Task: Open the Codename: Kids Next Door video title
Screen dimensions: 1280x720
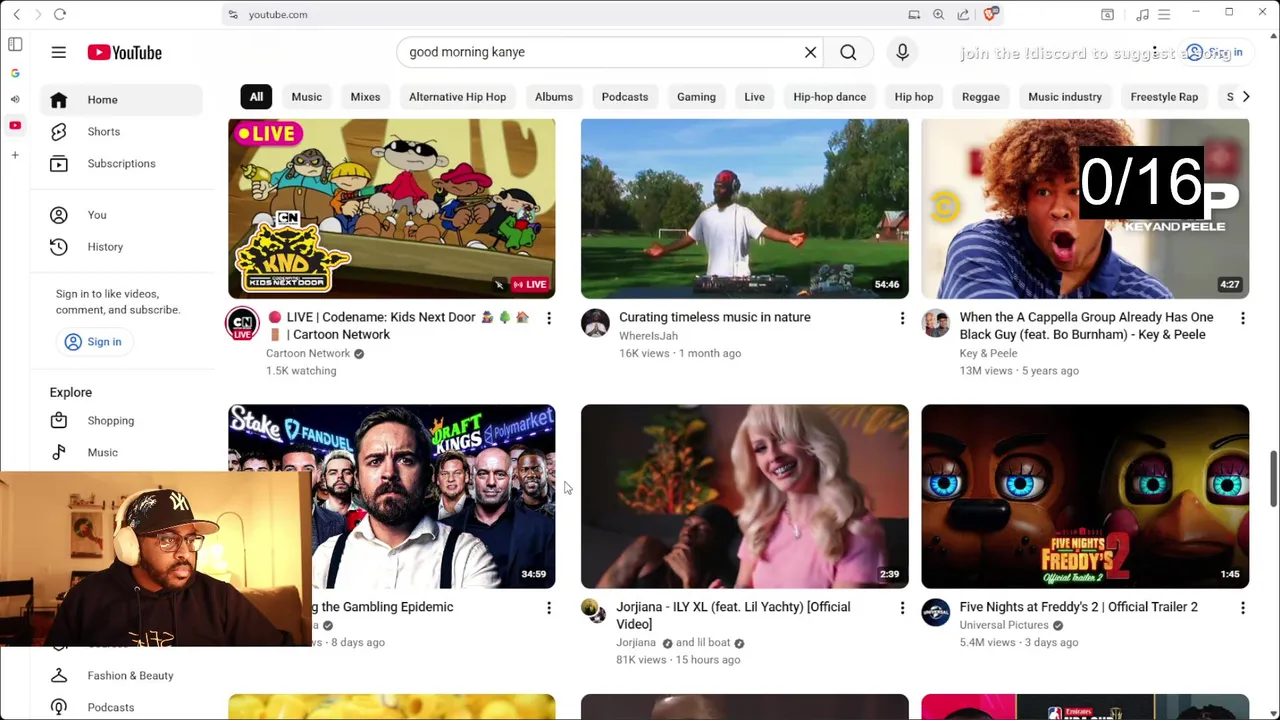Action: (x=398, y=326)
